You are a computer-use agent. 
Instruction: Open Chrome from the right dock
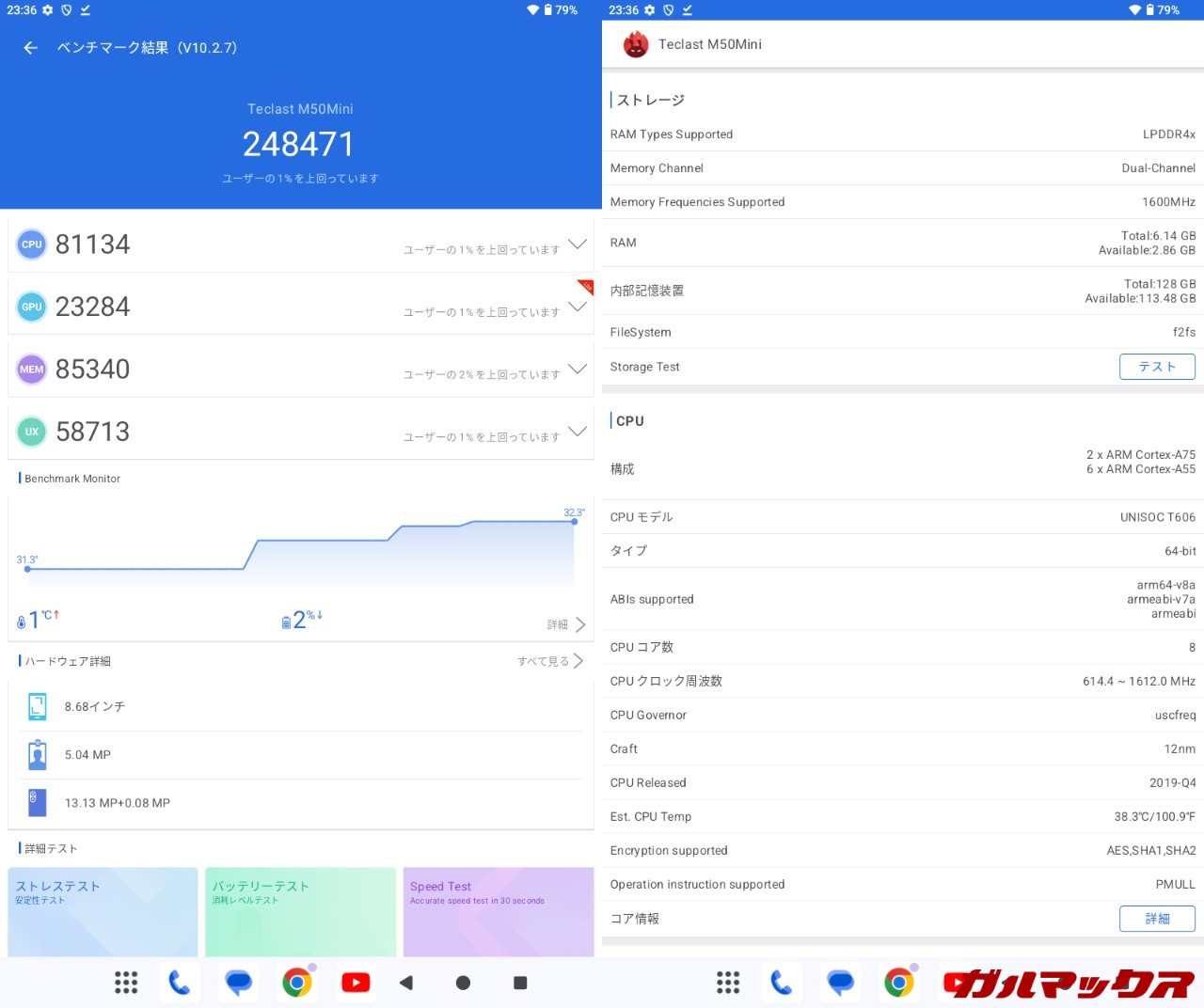click(898, 983)
